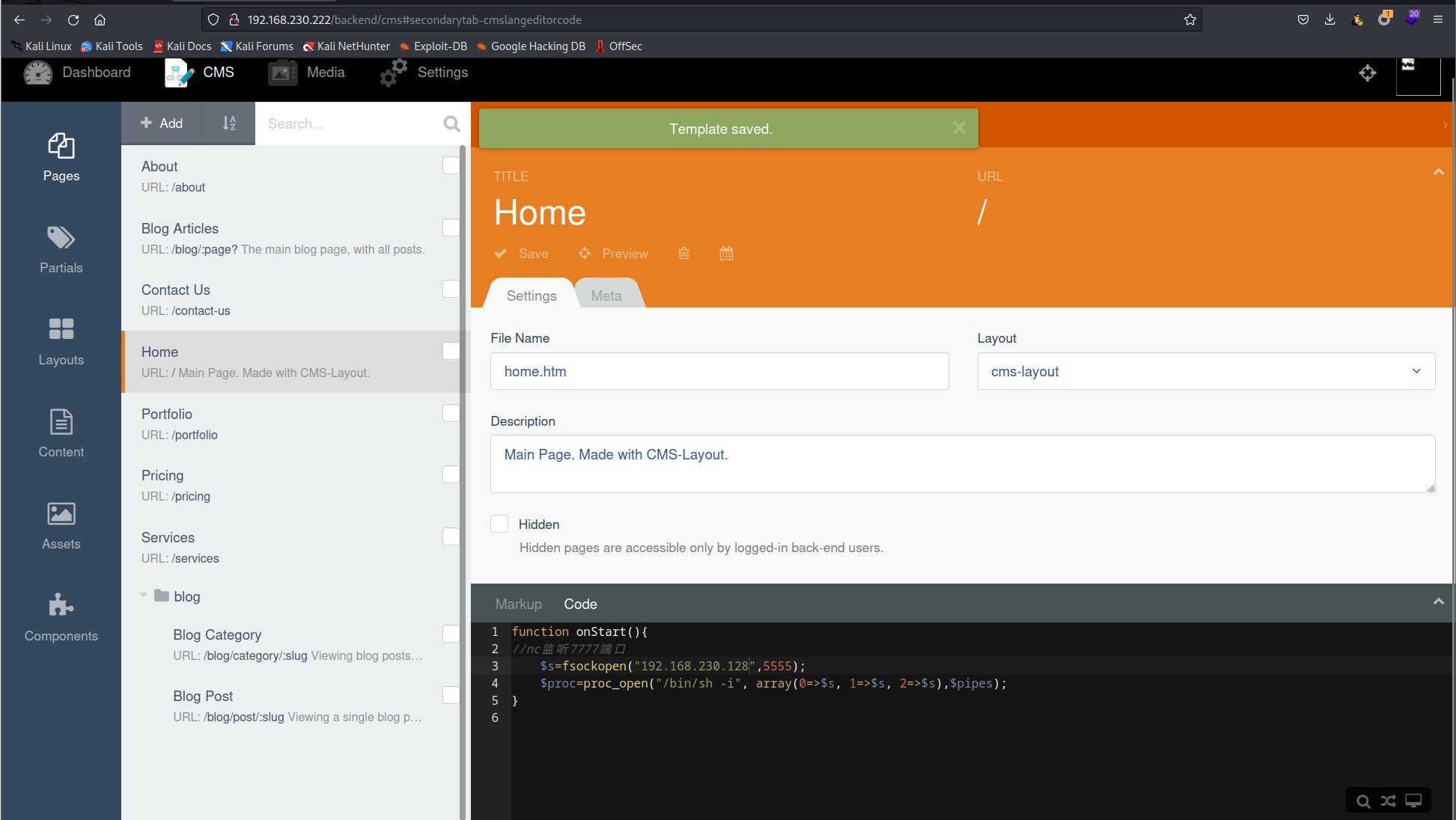Open Kali Tools bookmark
Image resolution: width=1456 pixels, height=820 pixels.
click(112, 46)
